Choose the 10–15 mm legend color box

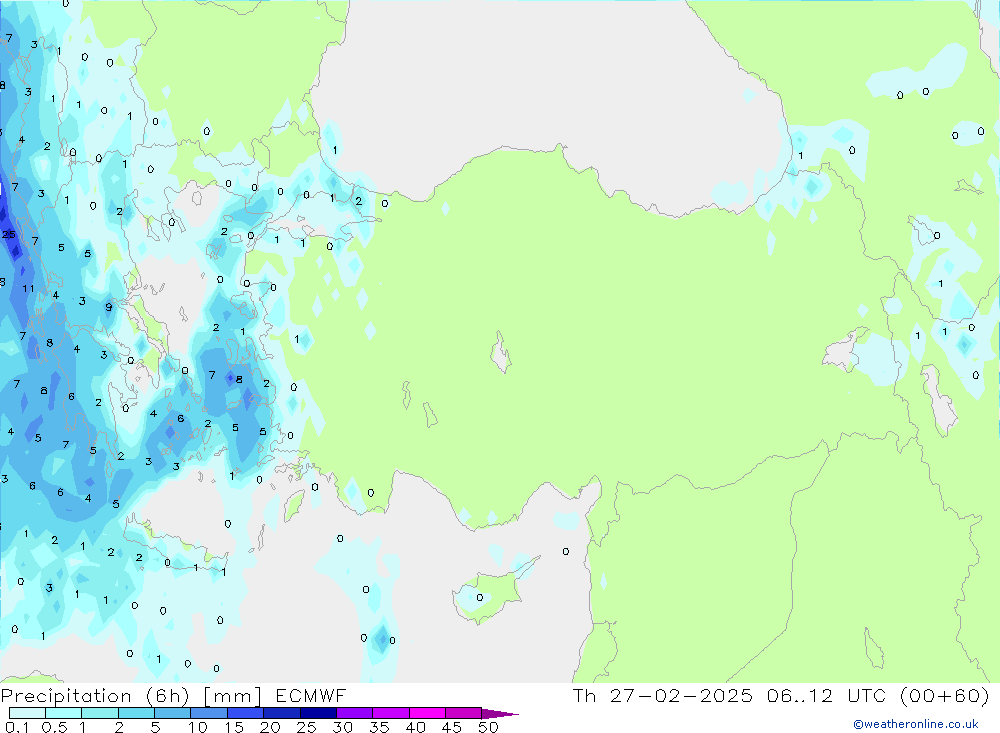[209, 713]
